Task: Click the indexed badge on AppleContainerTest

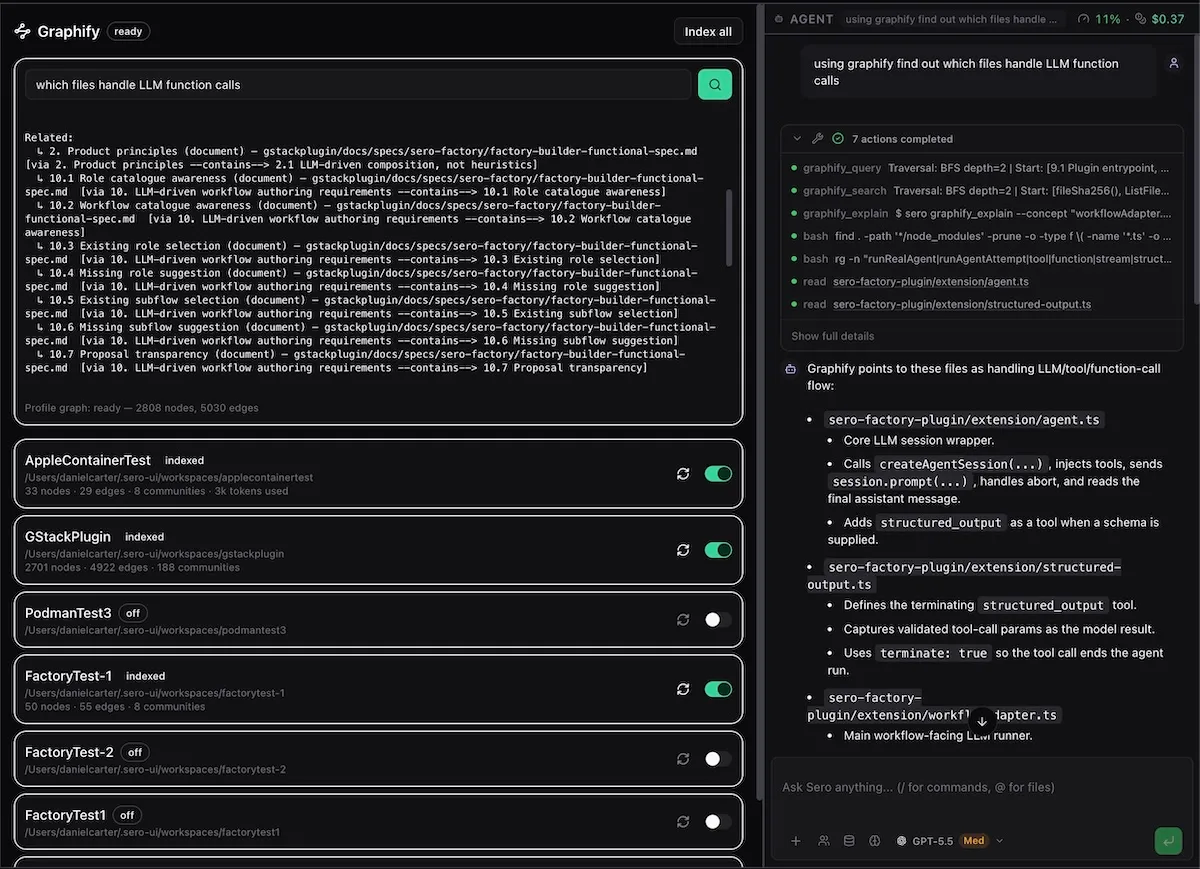Action: [184, 461]
